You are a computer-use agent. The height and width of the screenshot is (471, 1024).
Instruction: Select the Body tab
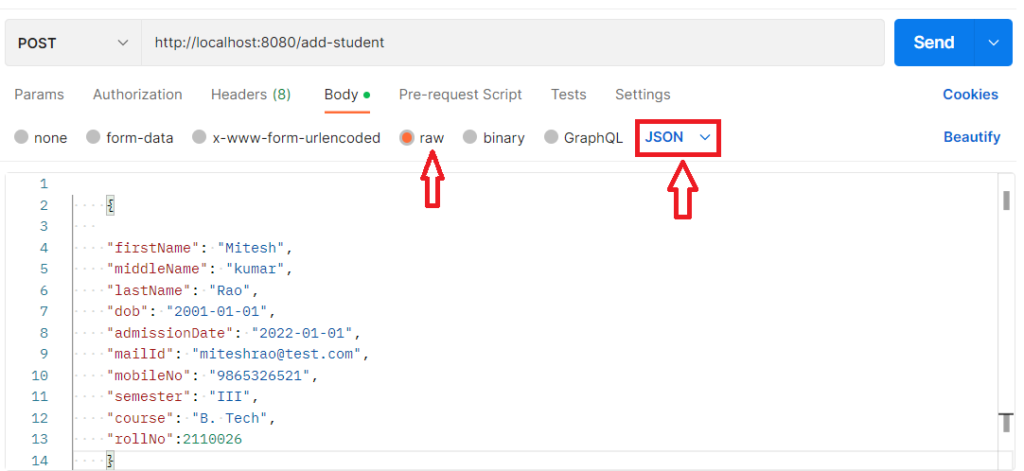pos(347,95)
